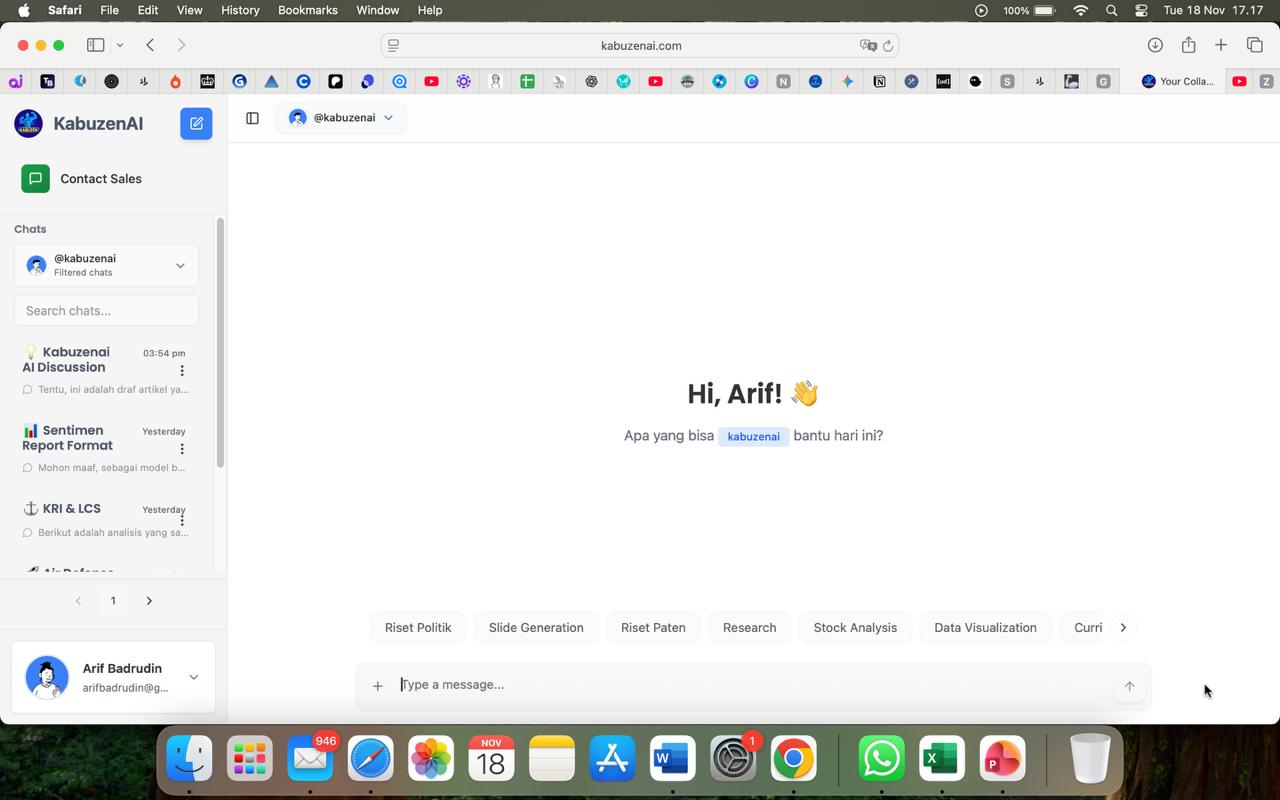
Task: Expand the Arif Badrudin account menu
Action: (x=193, y=677)
